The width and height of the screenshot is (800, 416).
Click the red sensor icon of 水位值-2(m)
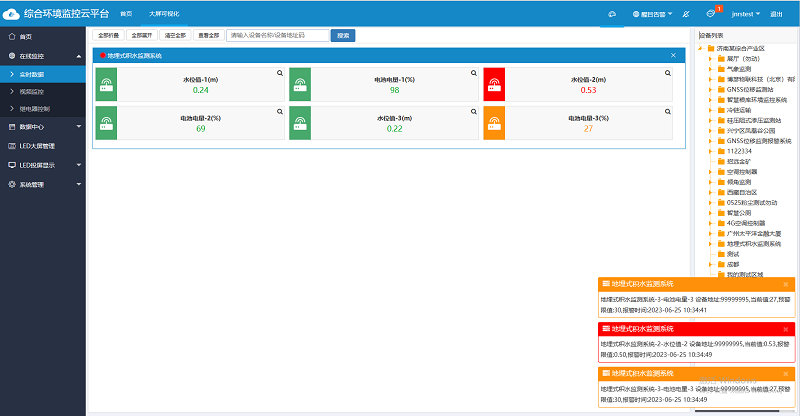coord(495,84)
